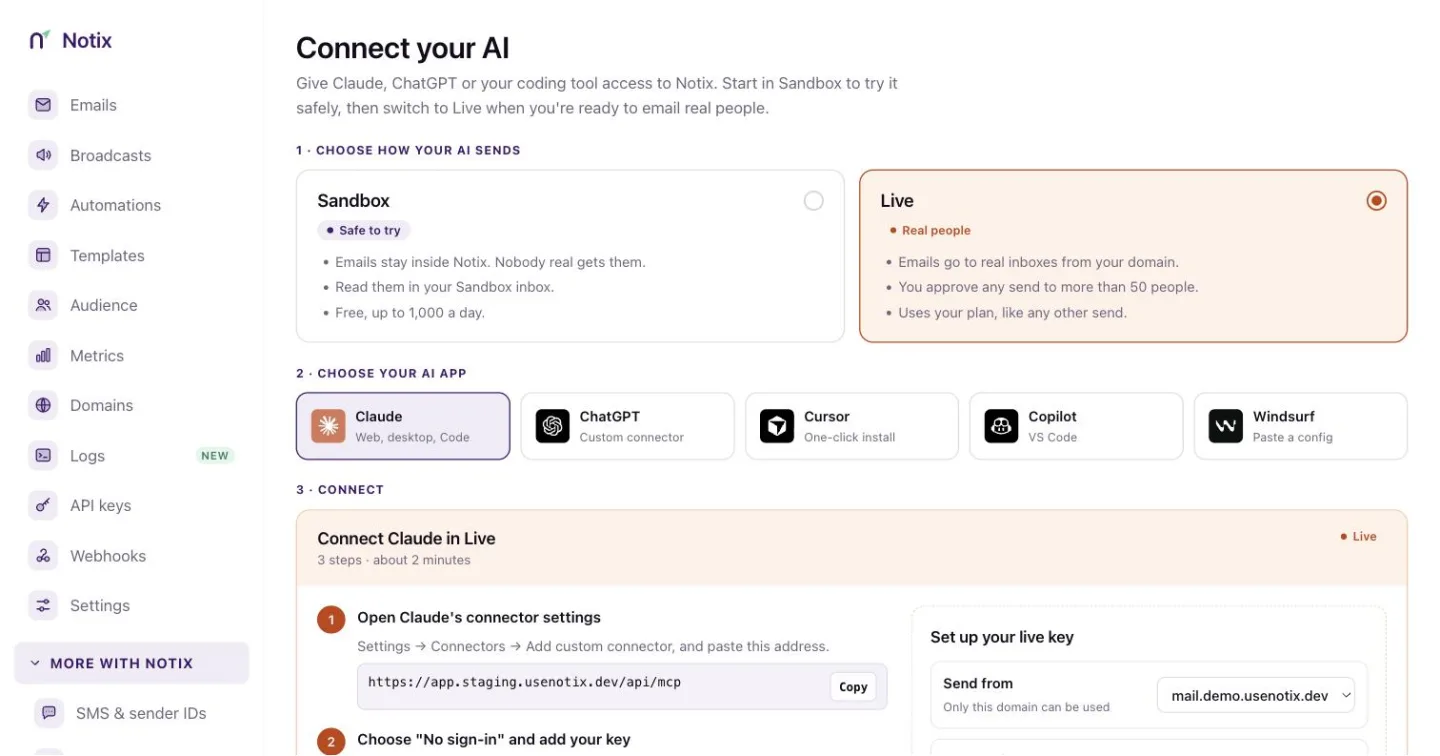The height and width of the screenshot is (756, 1440).
Task: Click the Connect Claude in Live title
Action: pyautogui.click(x=406, y=538)
